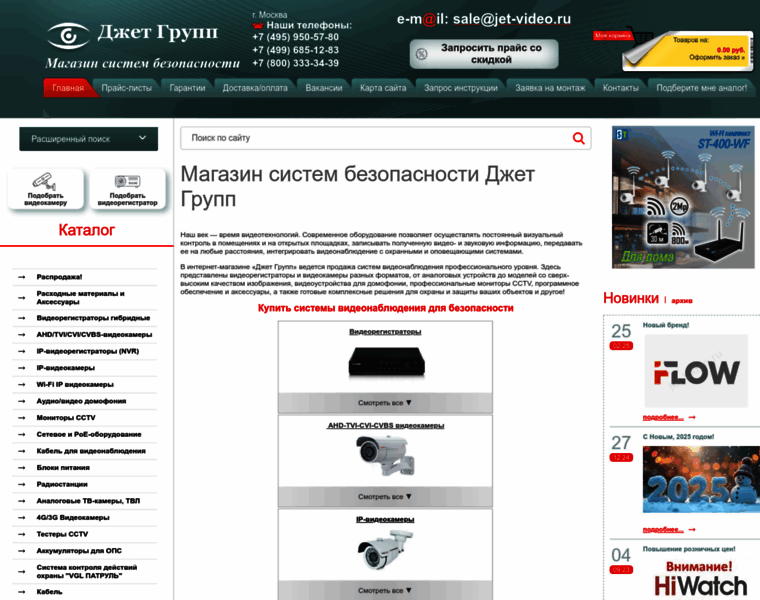Go to 'Доставка/оплата' menu item
The height and width of the screenshot is (600, 760).
(250, 88)
